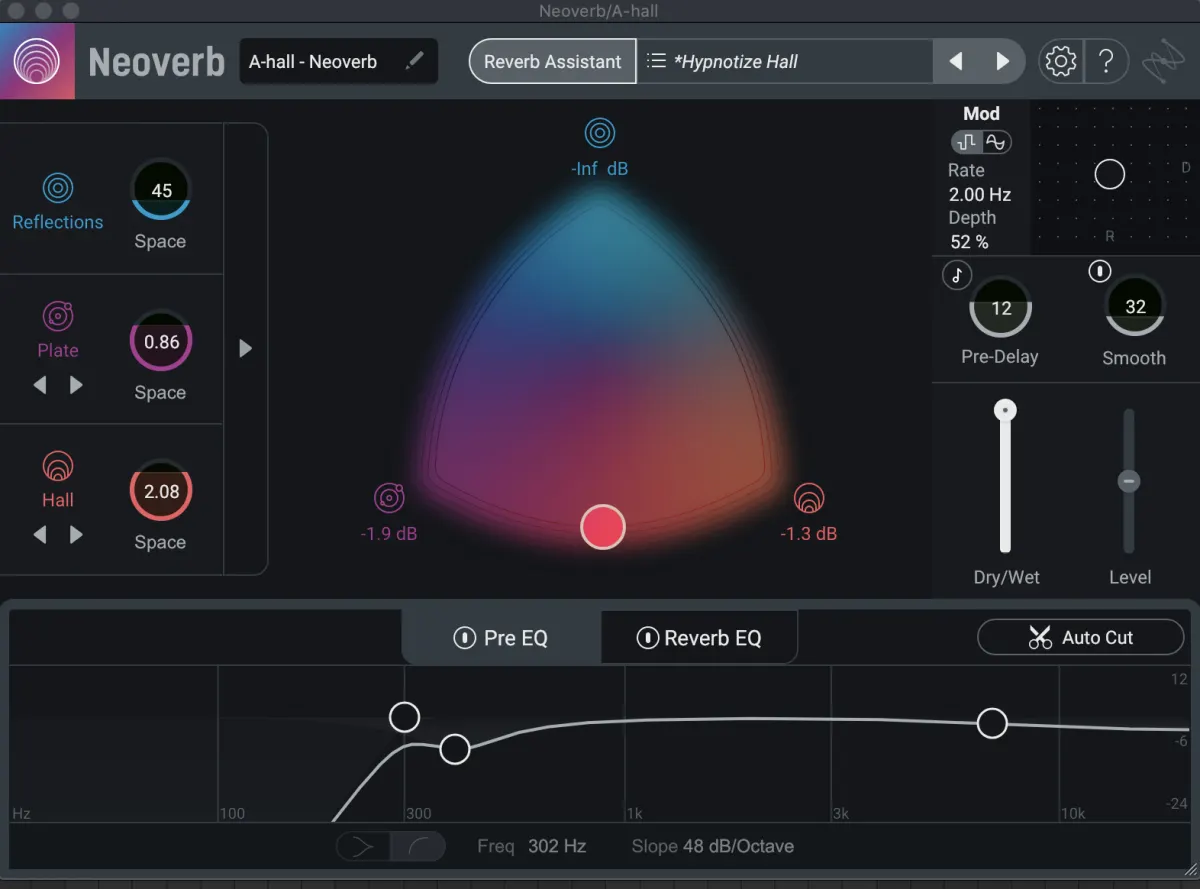Adjust the Pre-Delay knob at 12

pos(1001,308)
